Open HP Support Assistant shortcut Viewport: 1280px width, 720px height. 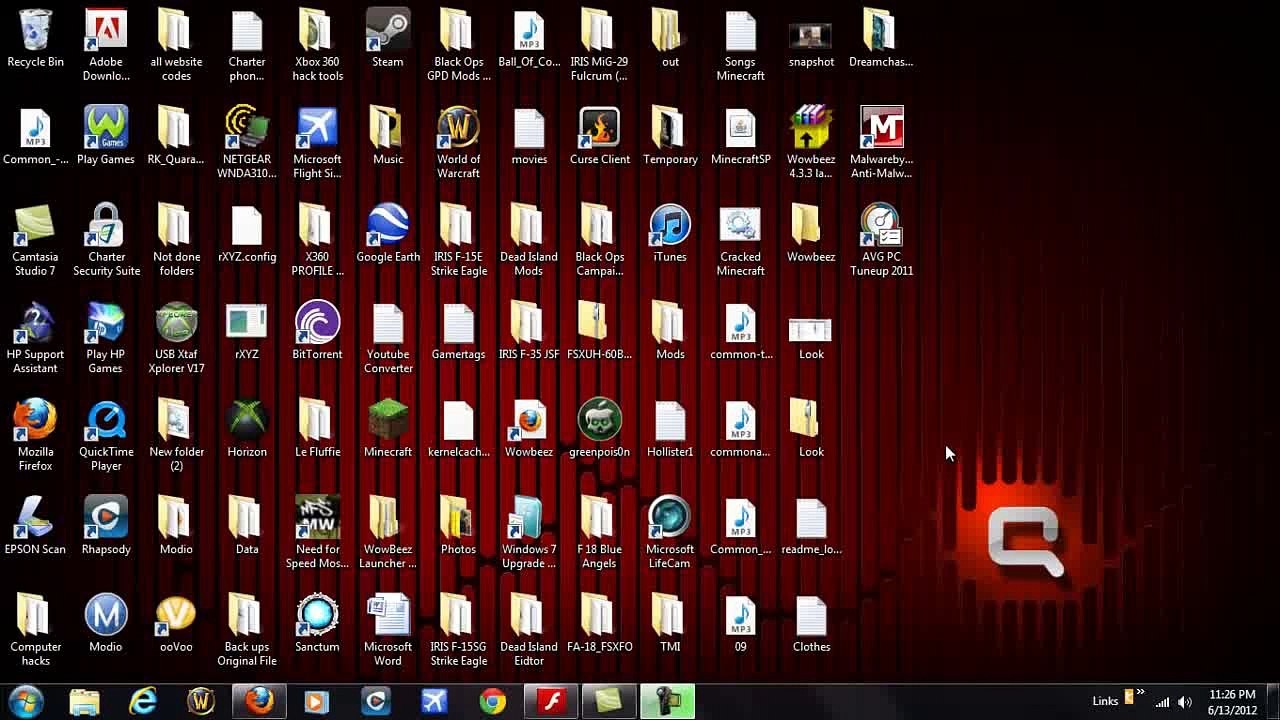[x=35, y=338]
